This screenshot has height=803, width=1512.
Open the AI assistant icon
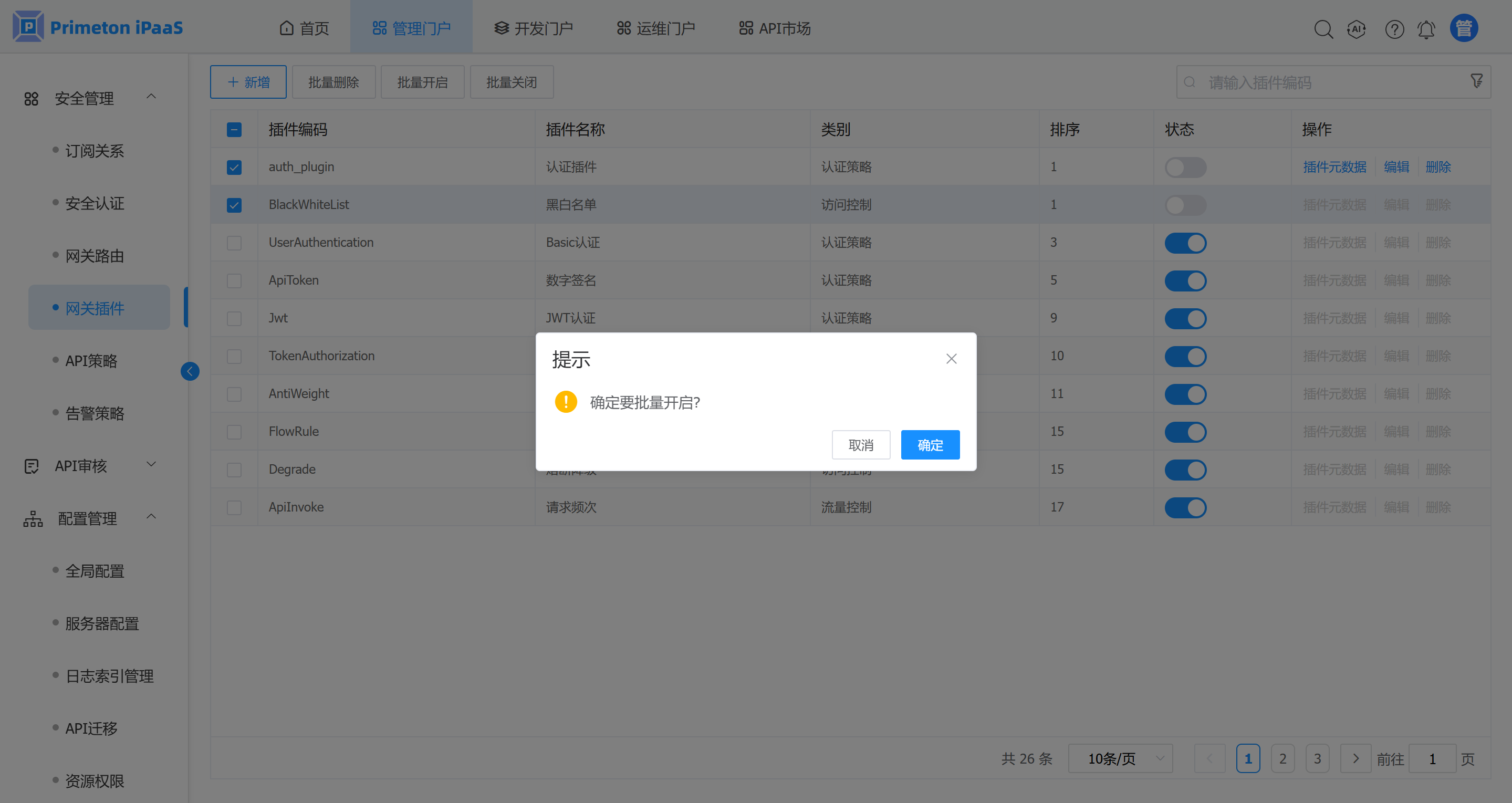click(1357, 29)
